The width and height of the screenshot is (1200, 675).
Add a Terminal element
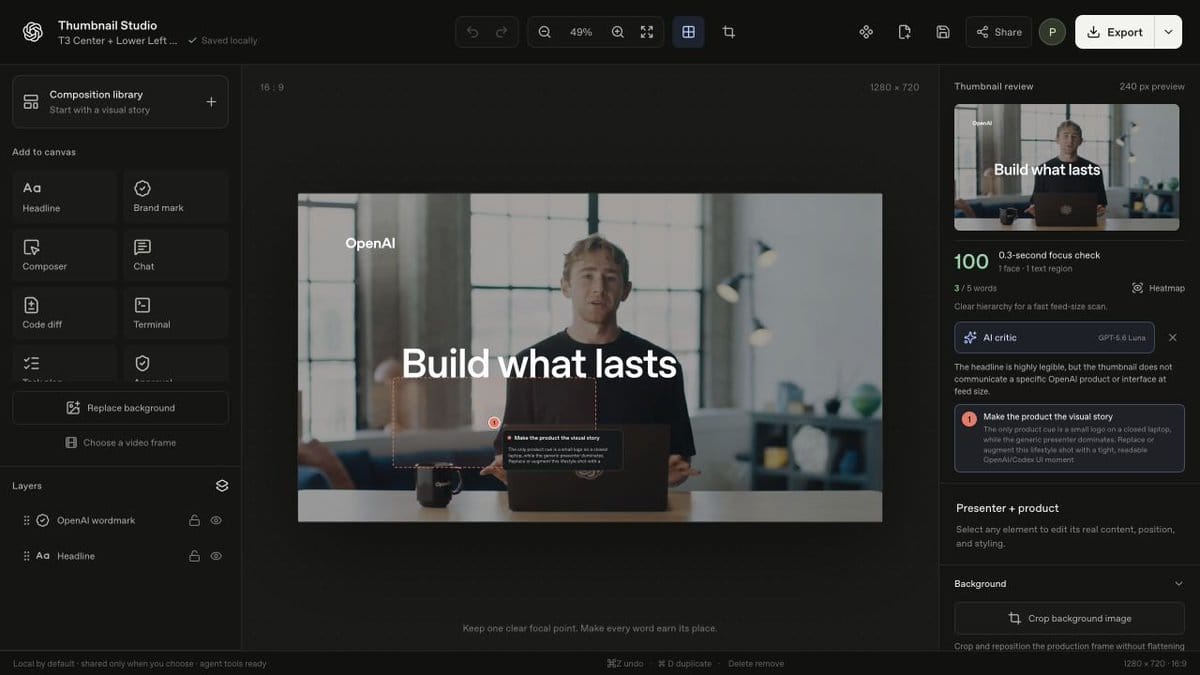176,313
